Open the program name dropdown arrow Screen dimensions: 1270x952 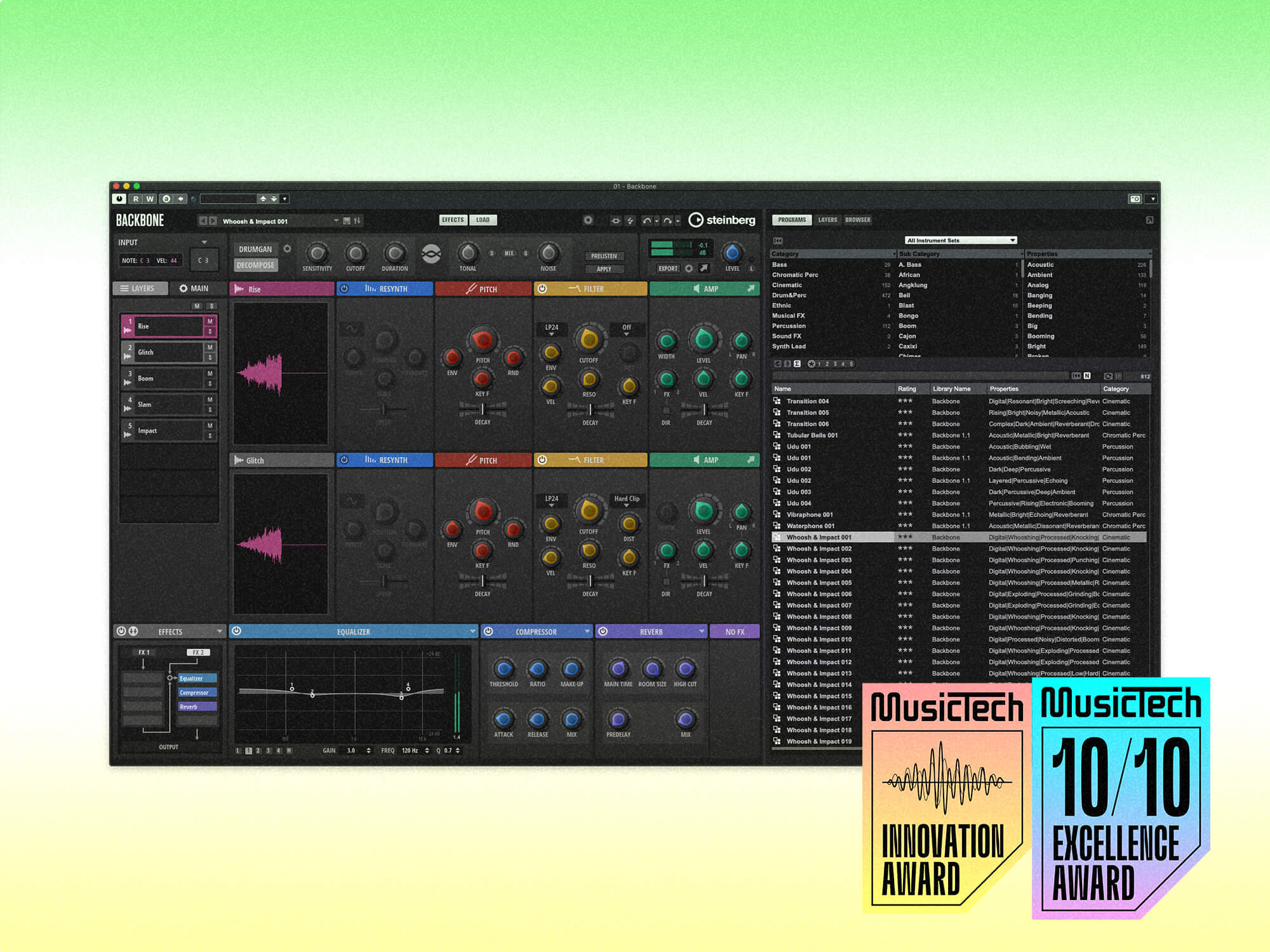(336, 221)
